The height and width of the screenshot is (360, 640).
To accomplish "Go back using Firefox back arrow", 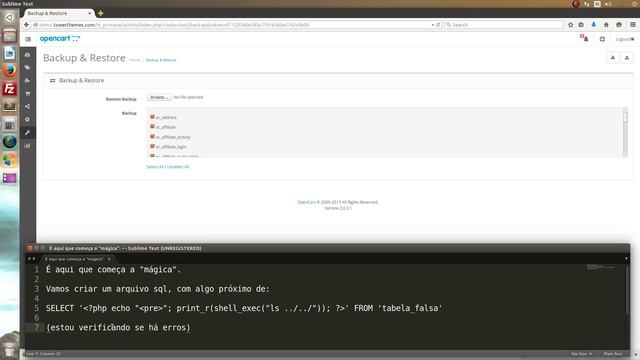I will (27, 25).
